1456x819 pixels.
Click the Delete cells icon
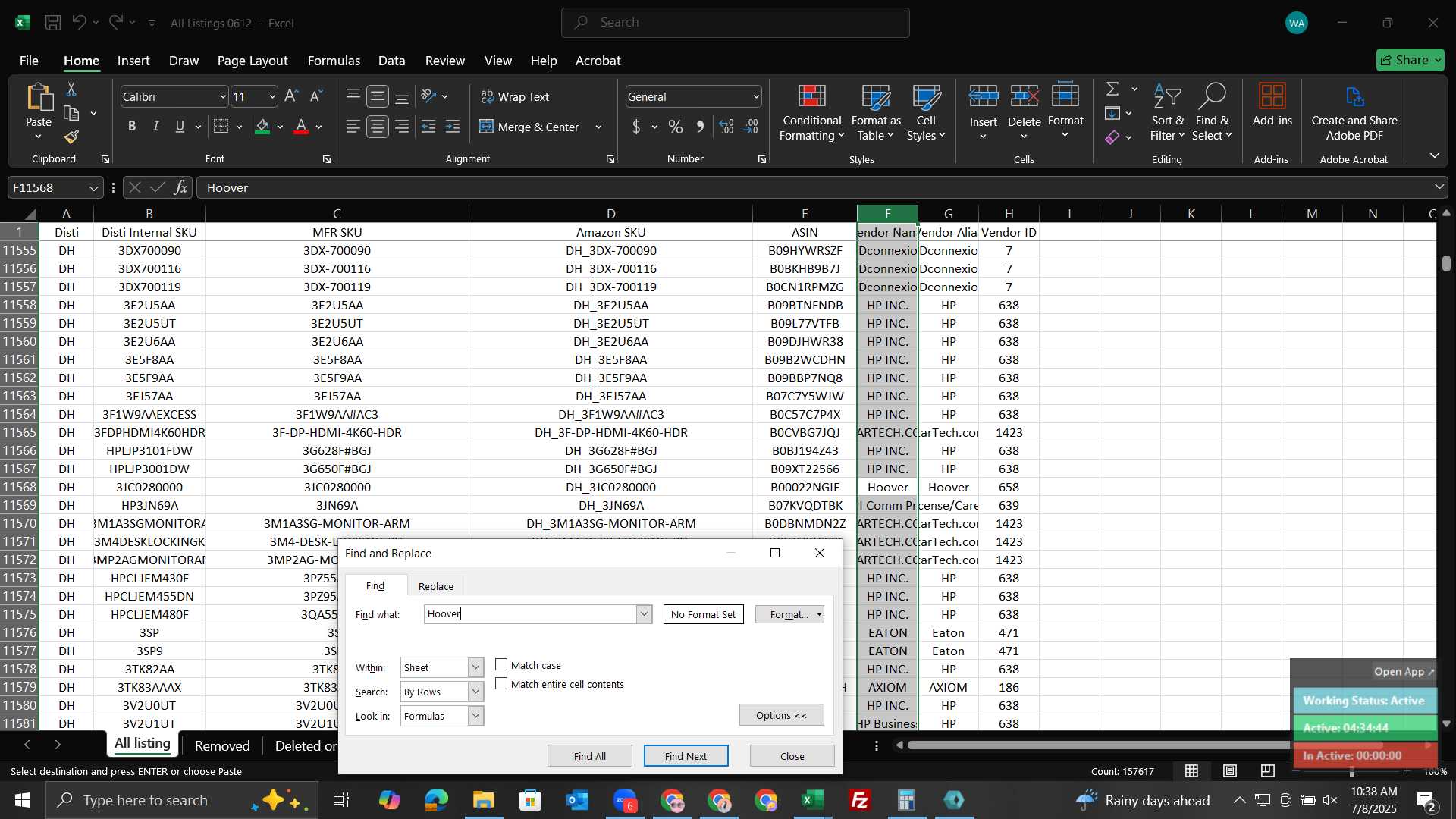(1025, 97)
